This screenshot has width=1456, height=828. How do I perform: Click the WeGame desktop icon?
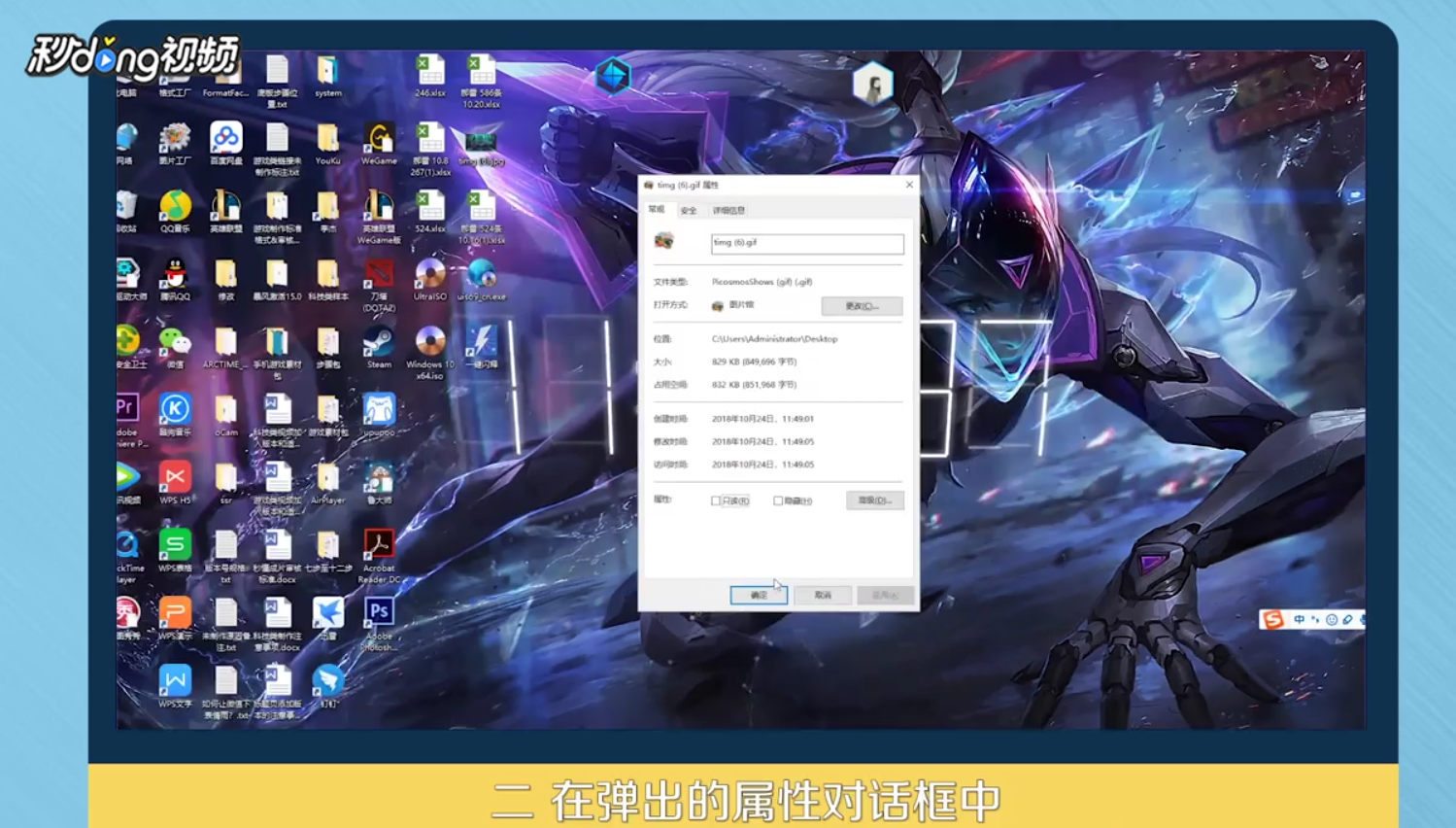pyautogui.click(x=379, y=144)
